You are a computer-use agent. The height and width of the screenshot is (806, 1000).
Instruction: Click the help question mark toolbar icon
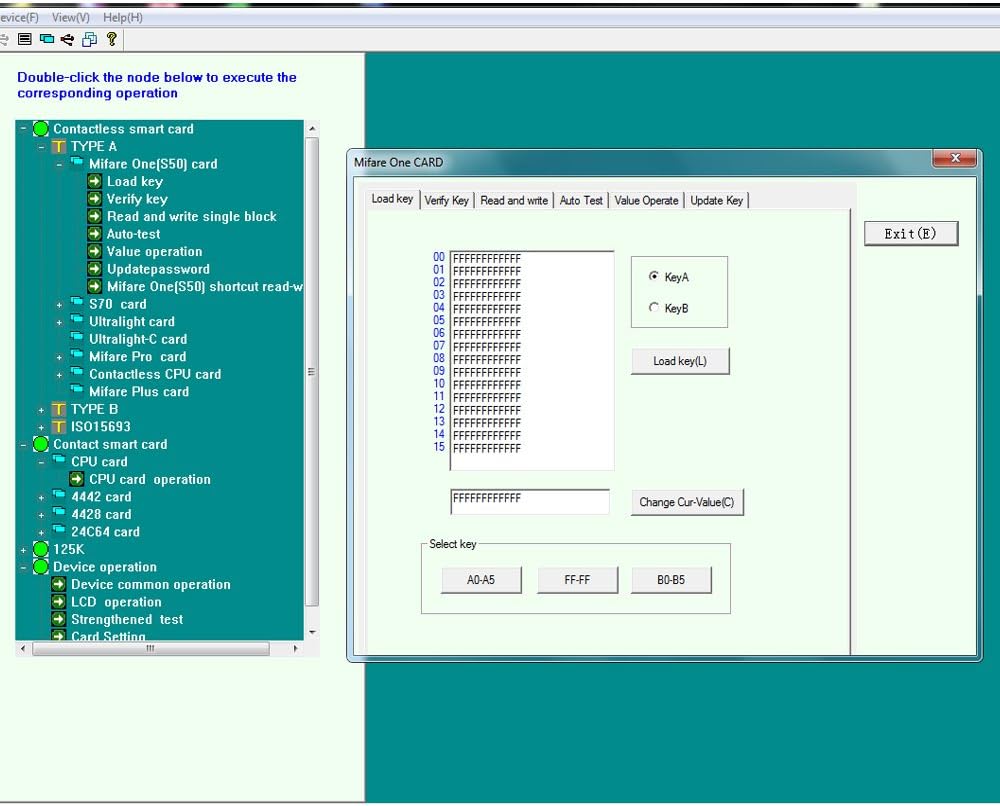point(112,40)
